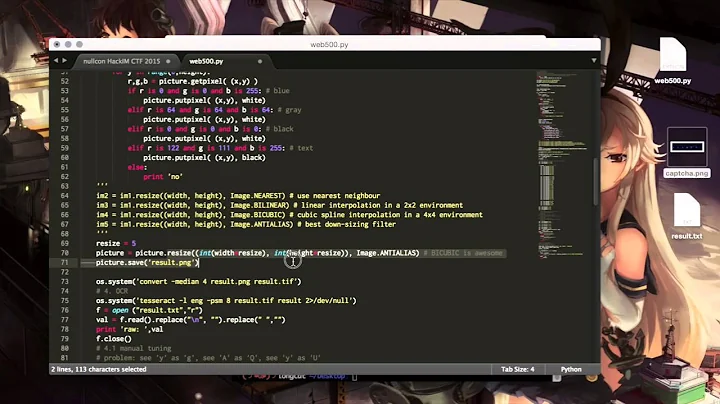The width and height of the screenshot is (720, 404).
Task: Click line number 81 in gutter
Action: 64,358
